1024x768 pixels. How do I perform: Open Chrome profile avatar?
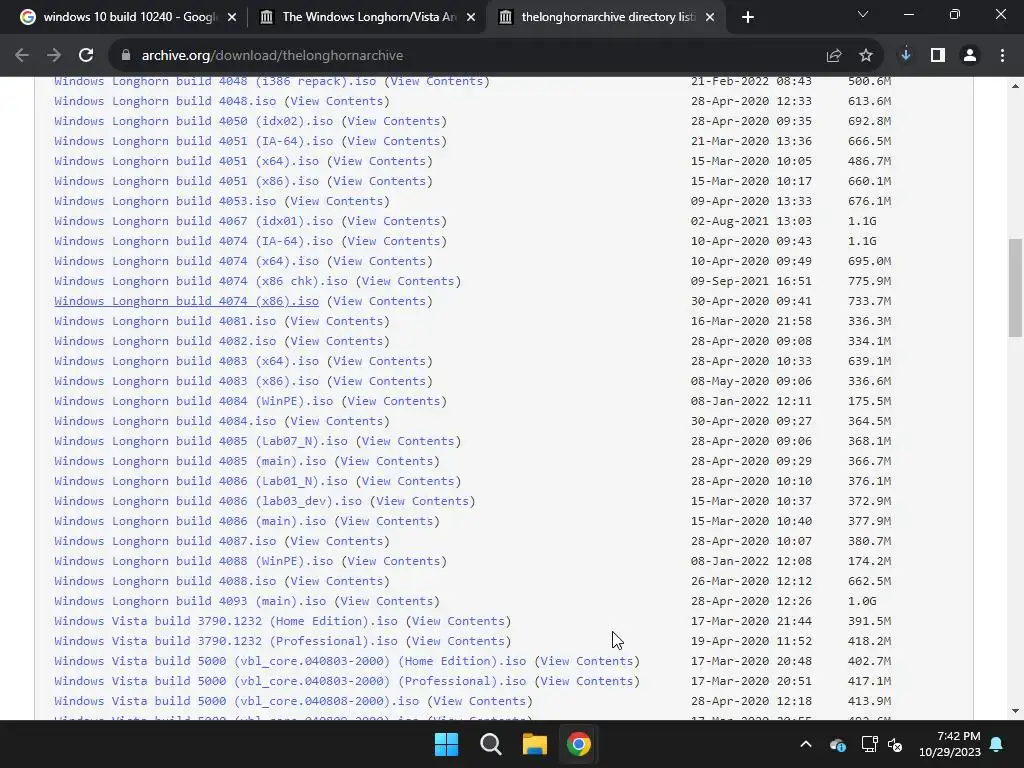970,56
